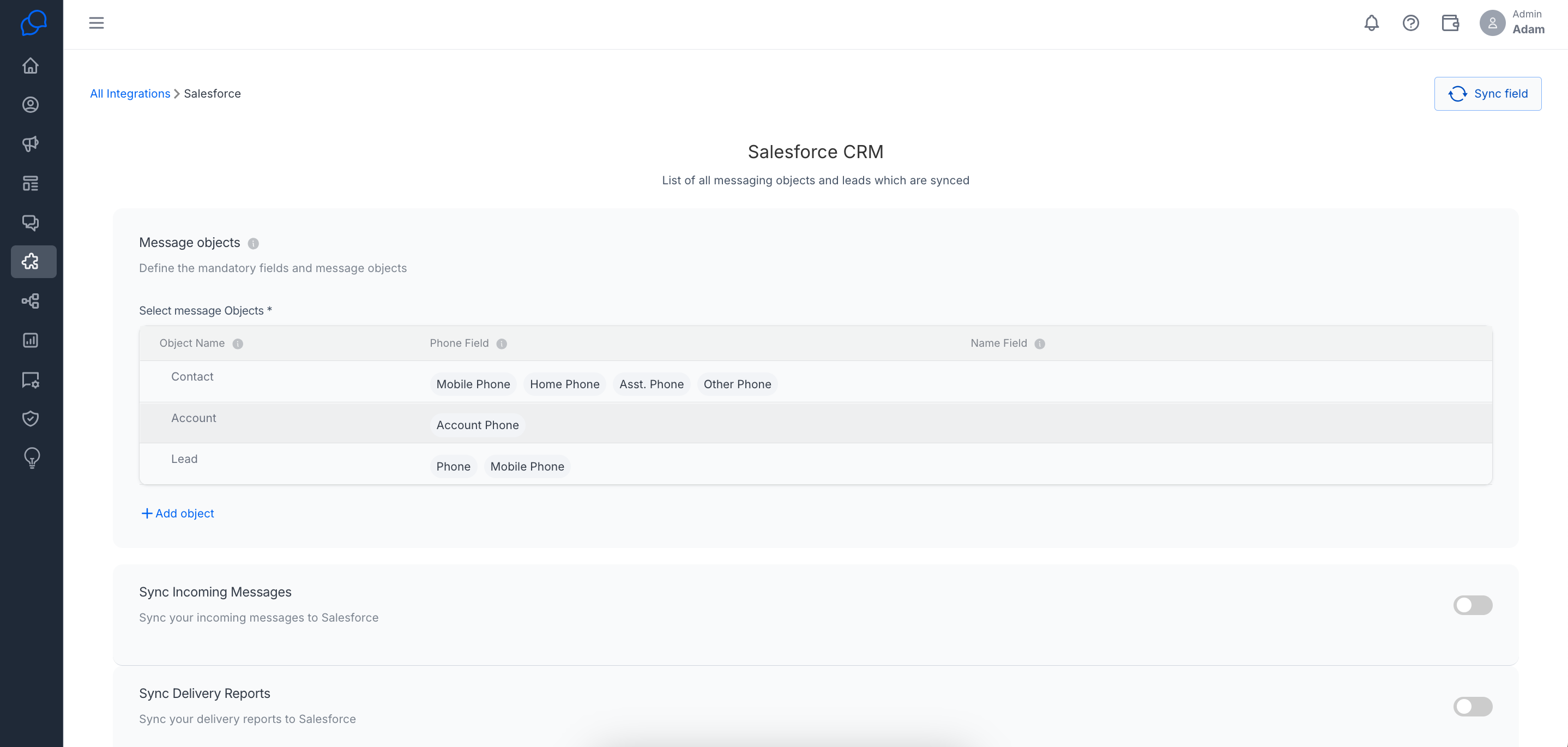1568x747 pixels.
Task: Open the shield compliance icon
Action: click(x=31, y=418)
